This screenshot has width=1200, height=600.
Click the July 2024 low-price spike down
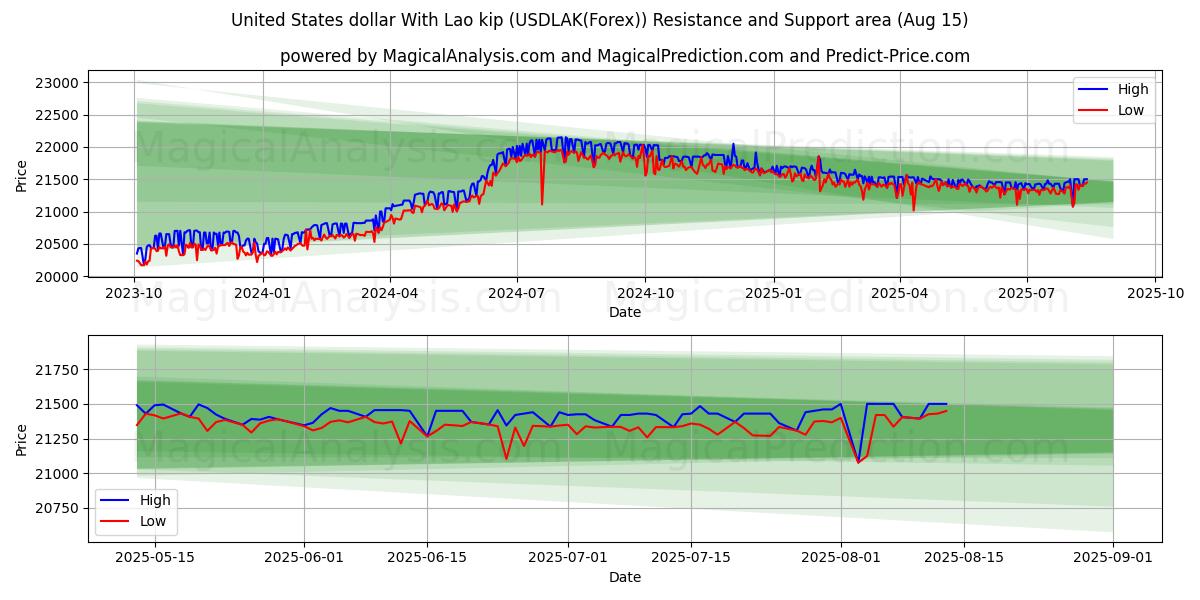[x=542, y=204]
